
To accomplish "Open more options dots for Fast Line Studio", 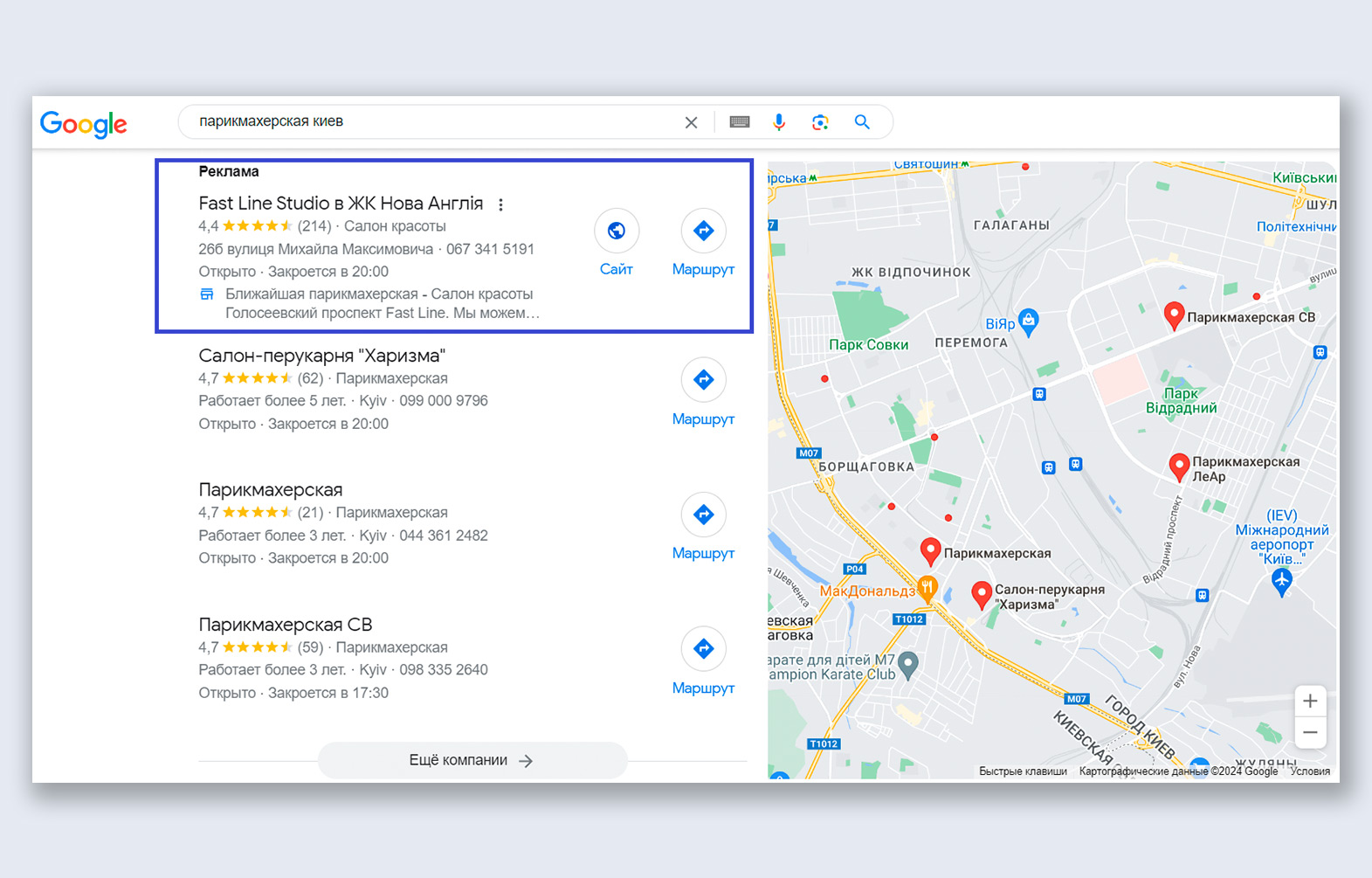I will (x=500, y=204).
